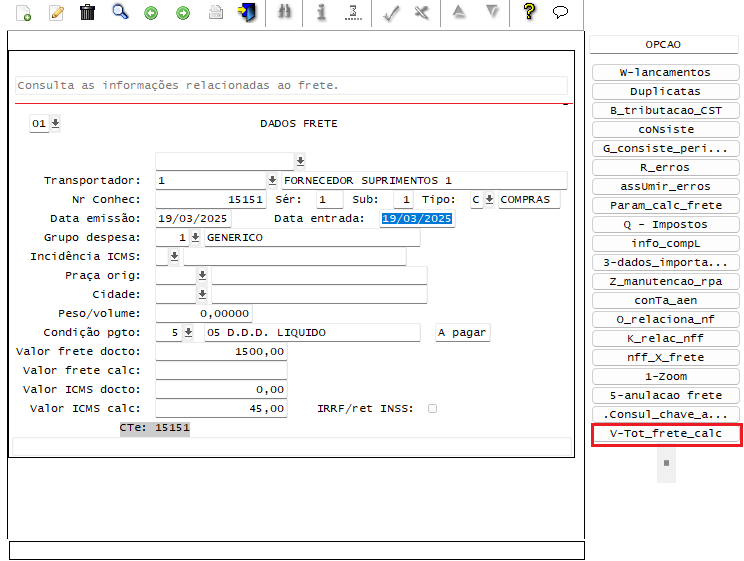
Task: Open the Praça orig lookup dropdown
Action: 202,275
